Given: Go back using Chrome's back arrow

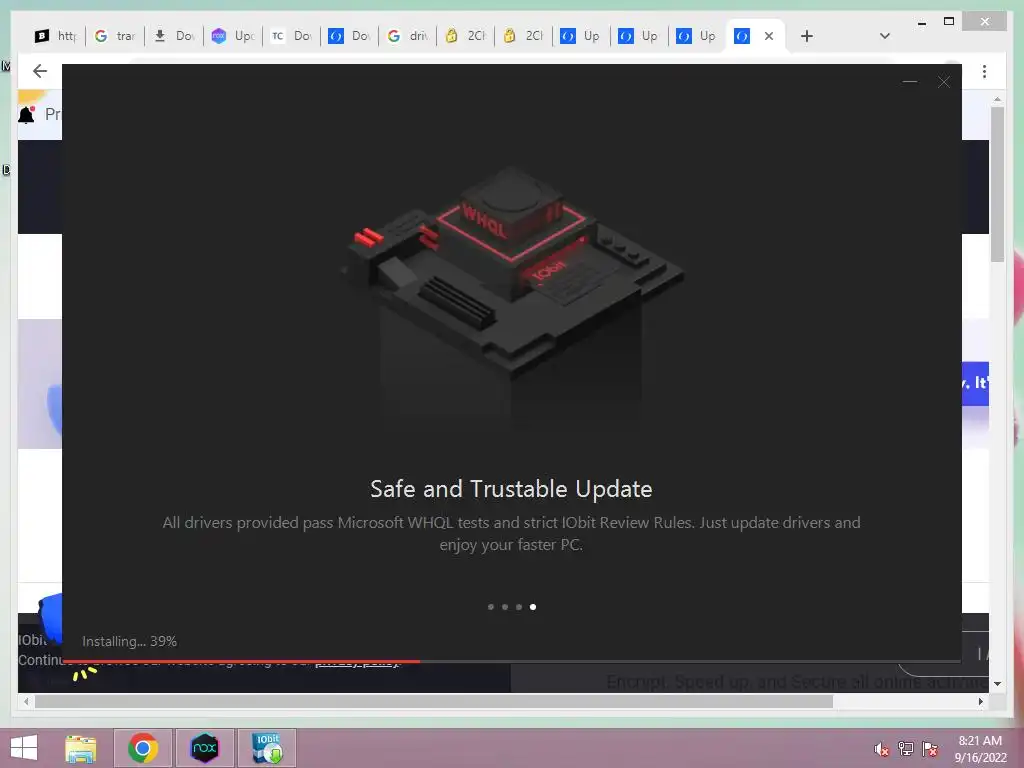Looking at the screenshot, I should pyautogui.click(x=40, y=71).
